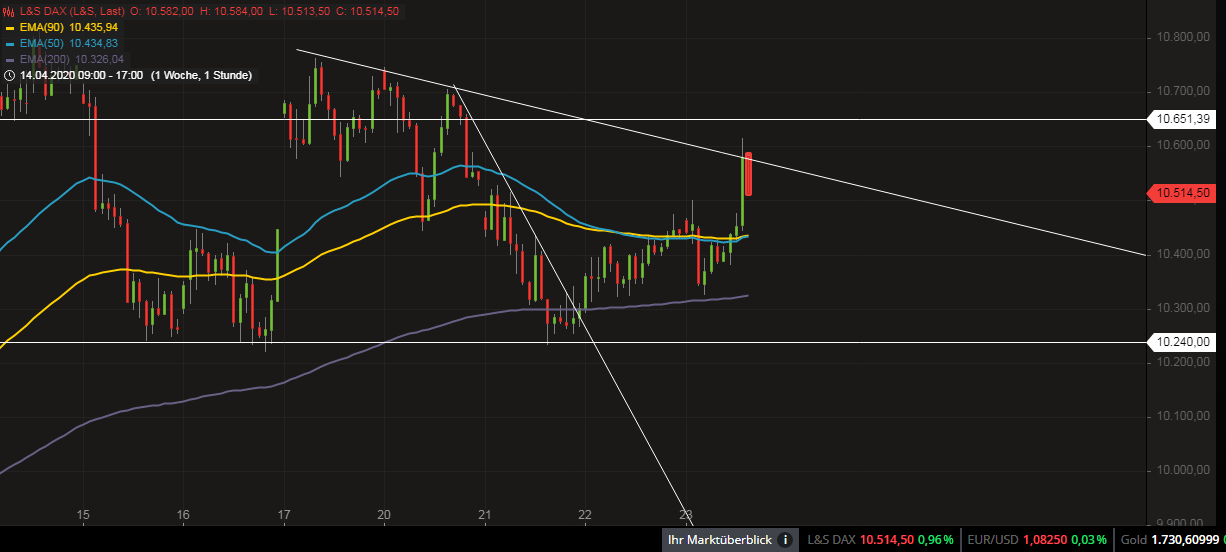The width and height of the screenshot is (1226, 552).
Task: Open the EUR/USD 1,08250 ticker entry
Action: coord(1035,540)
